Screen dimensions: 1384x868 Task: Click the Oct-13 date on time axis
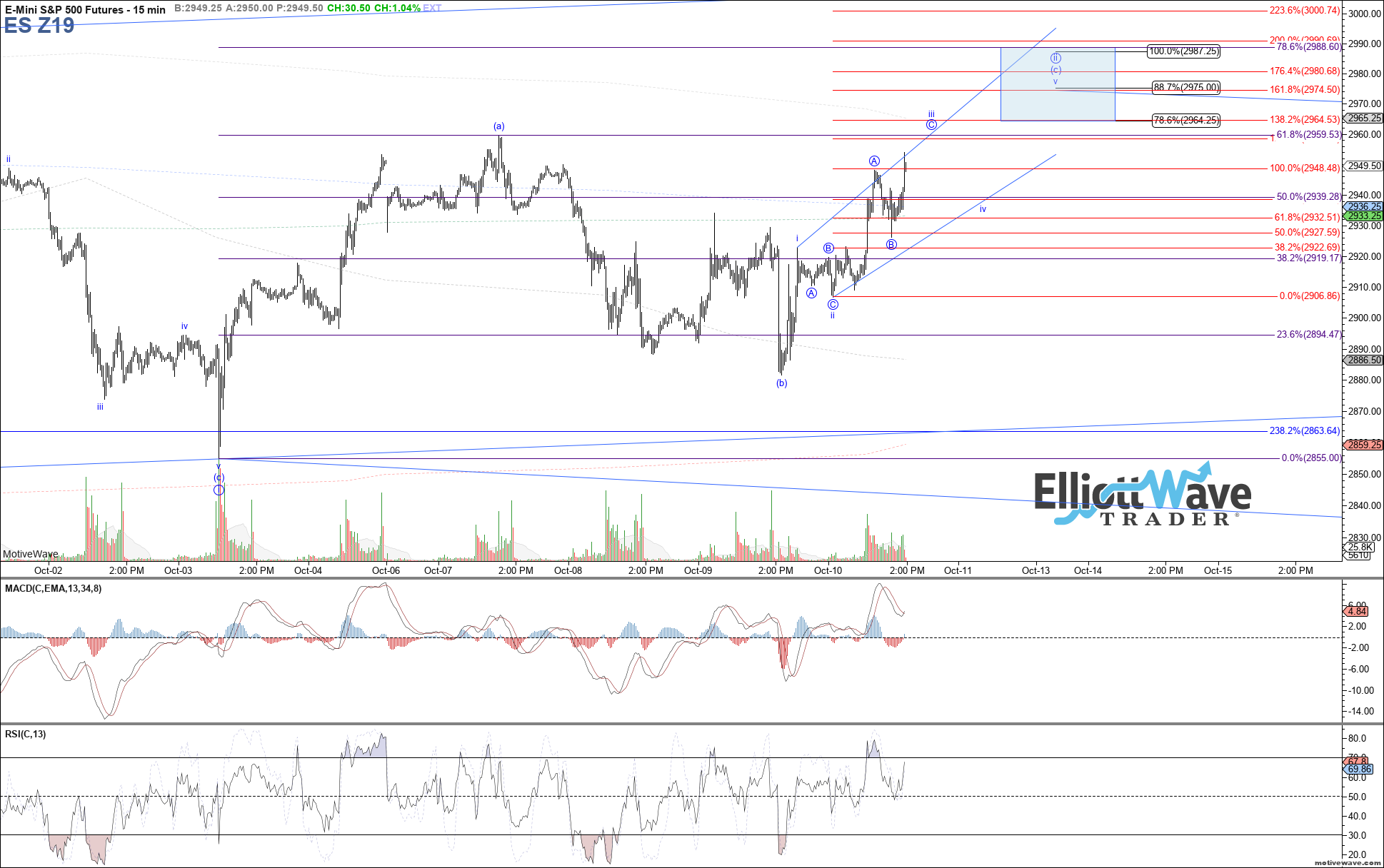[1036, 570]
